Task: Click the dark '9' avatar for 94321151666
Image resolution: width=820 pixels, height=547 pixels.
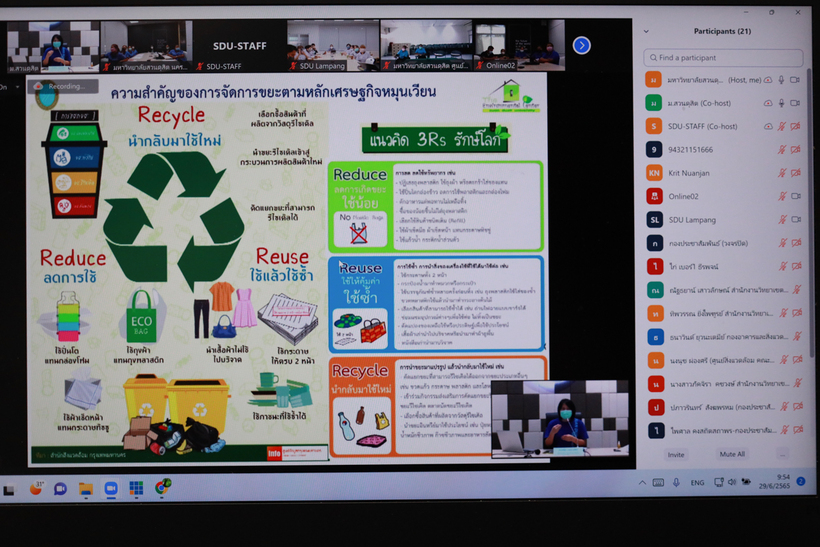Action: click(x=654, y=150)
